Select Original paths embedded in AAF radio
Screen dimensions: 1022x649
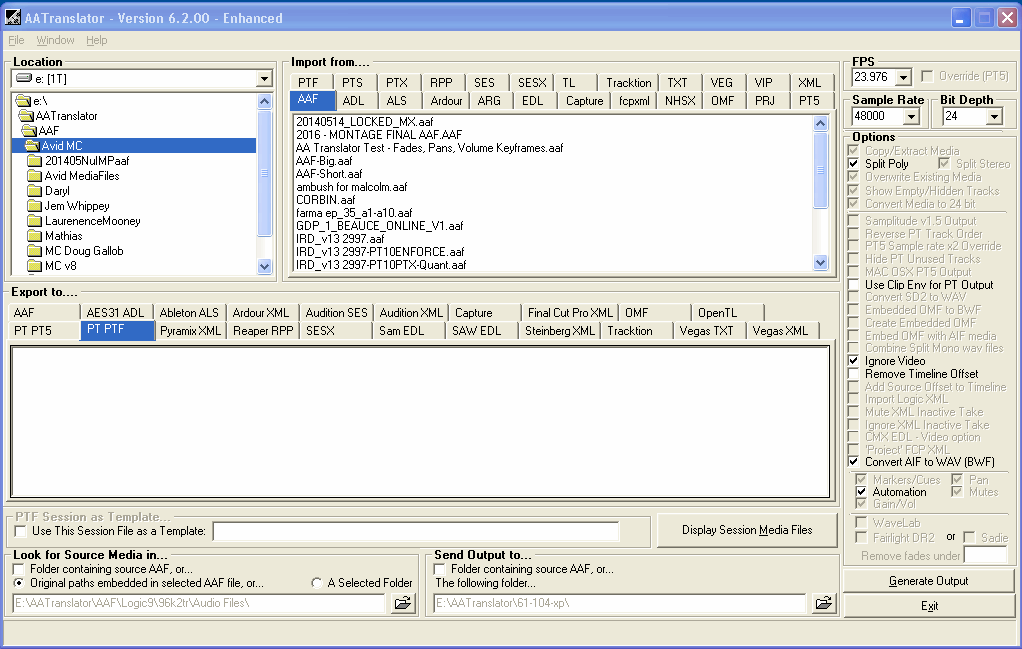[x=19, y=583]
